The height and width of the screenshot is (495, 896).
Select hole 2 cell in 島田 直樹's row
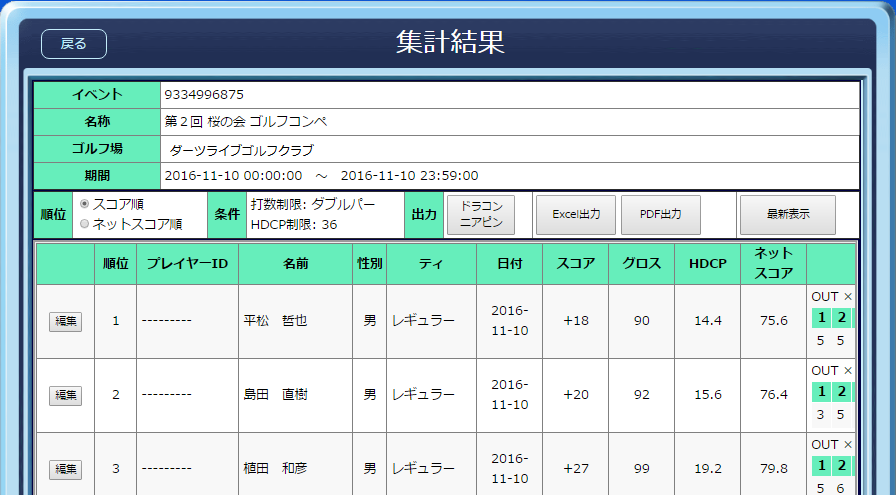[842, 392]
